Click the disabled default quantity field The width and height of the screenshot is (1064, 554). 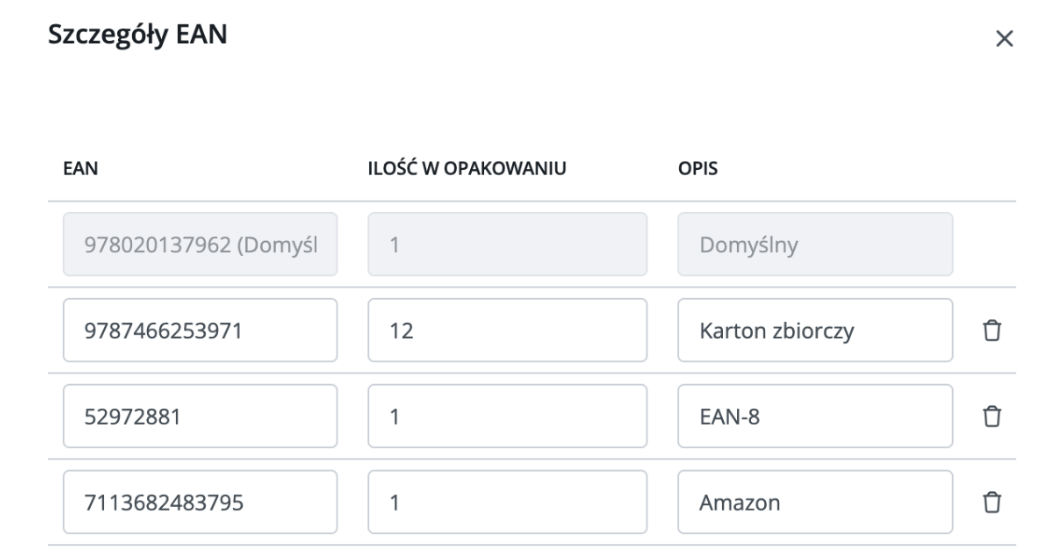(x=507, y=244)
